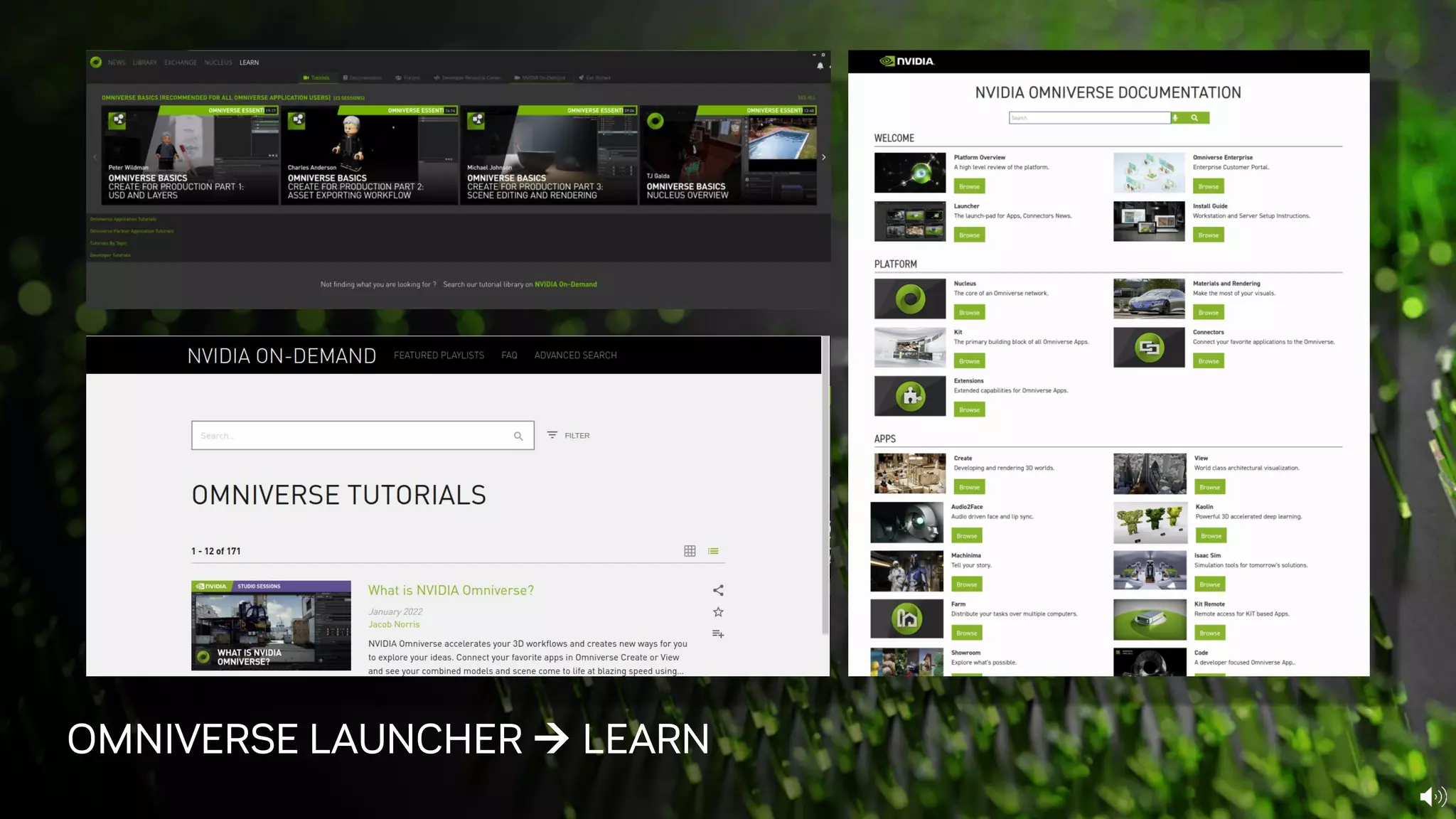Click the Connectors icon in documentation
1456x819 pixels.
click(1149, 348)
